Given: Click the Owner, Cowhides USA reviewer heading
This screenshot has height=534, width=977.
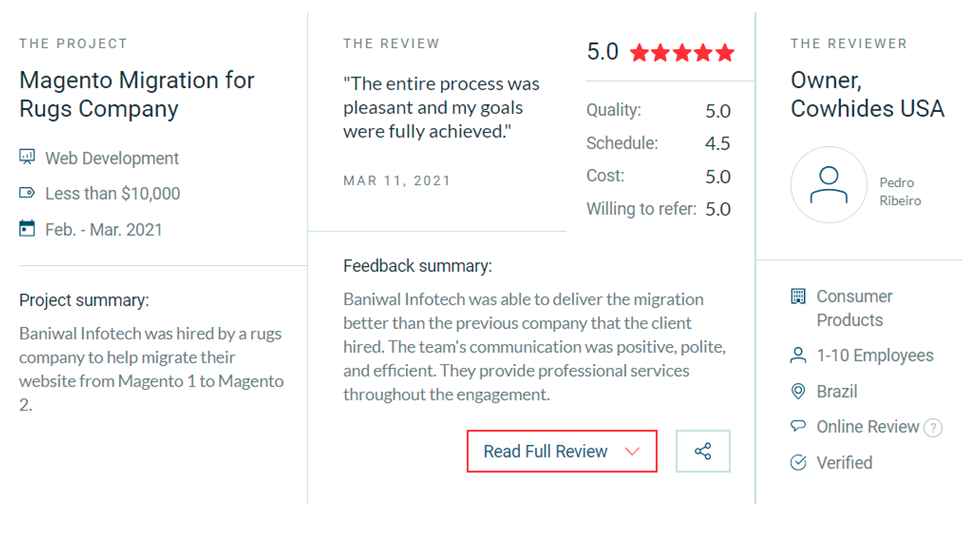Looking at the screenshot, I should 867,94.
